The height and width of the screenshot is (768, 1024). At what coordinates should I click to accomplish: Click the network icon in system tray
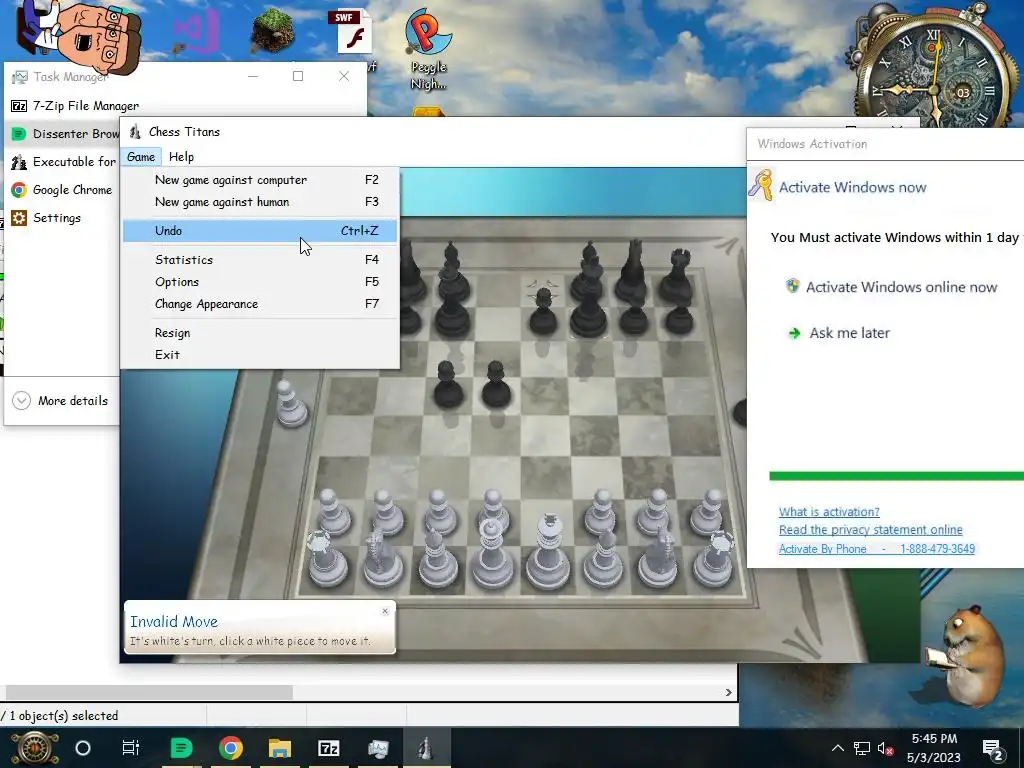[x=862, y=748]
